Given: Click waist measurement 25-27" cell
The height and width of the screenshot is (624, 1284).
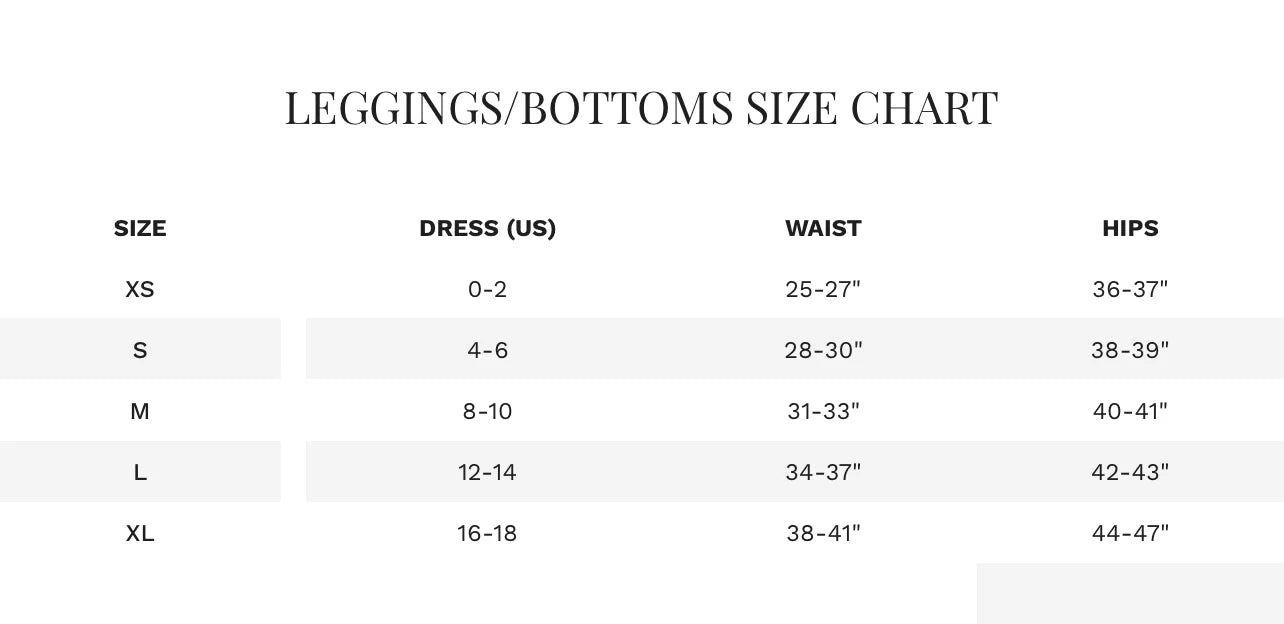Looking at the screenshot, I should (823, 289).
